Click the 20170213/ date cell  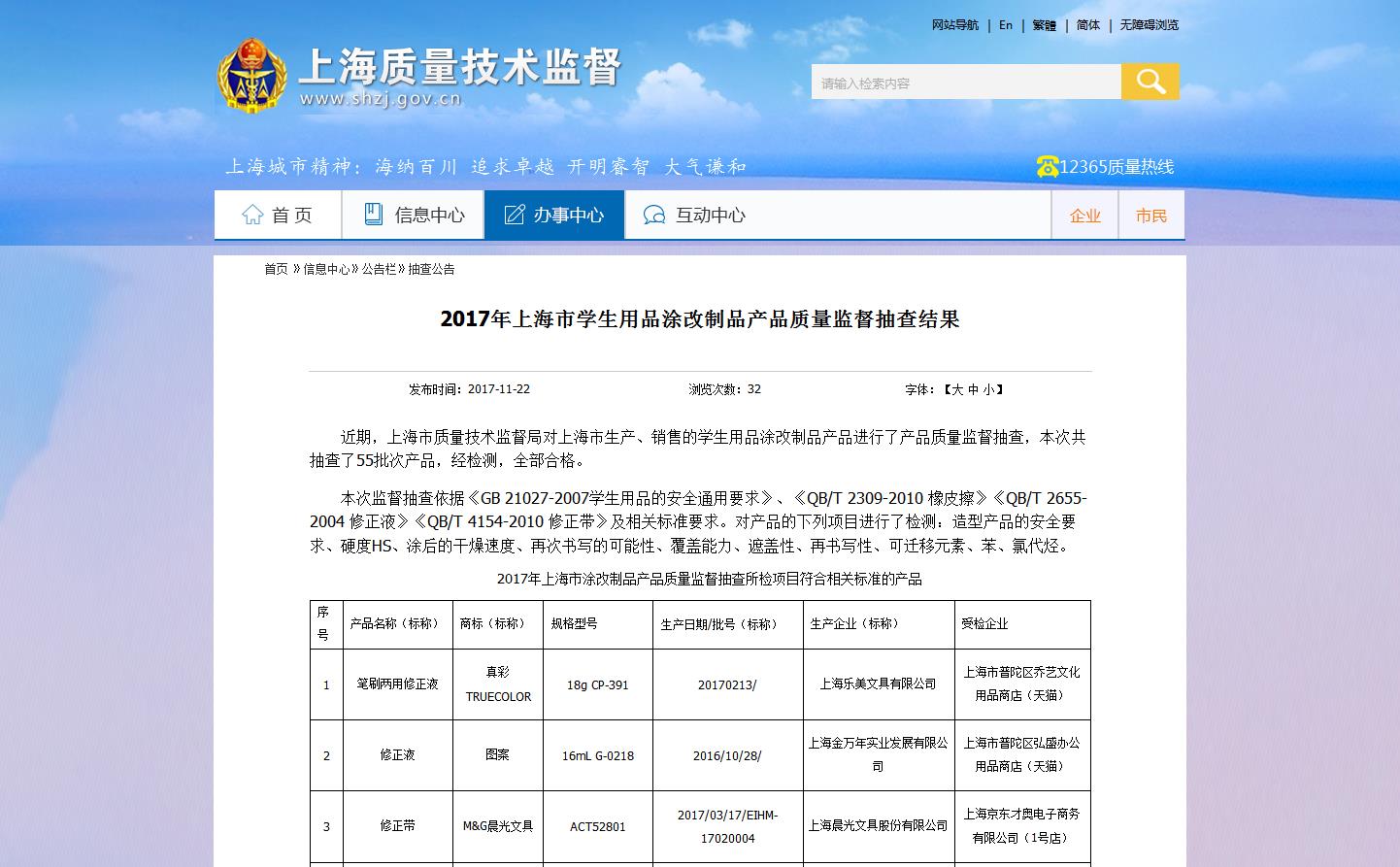point(727,684)
